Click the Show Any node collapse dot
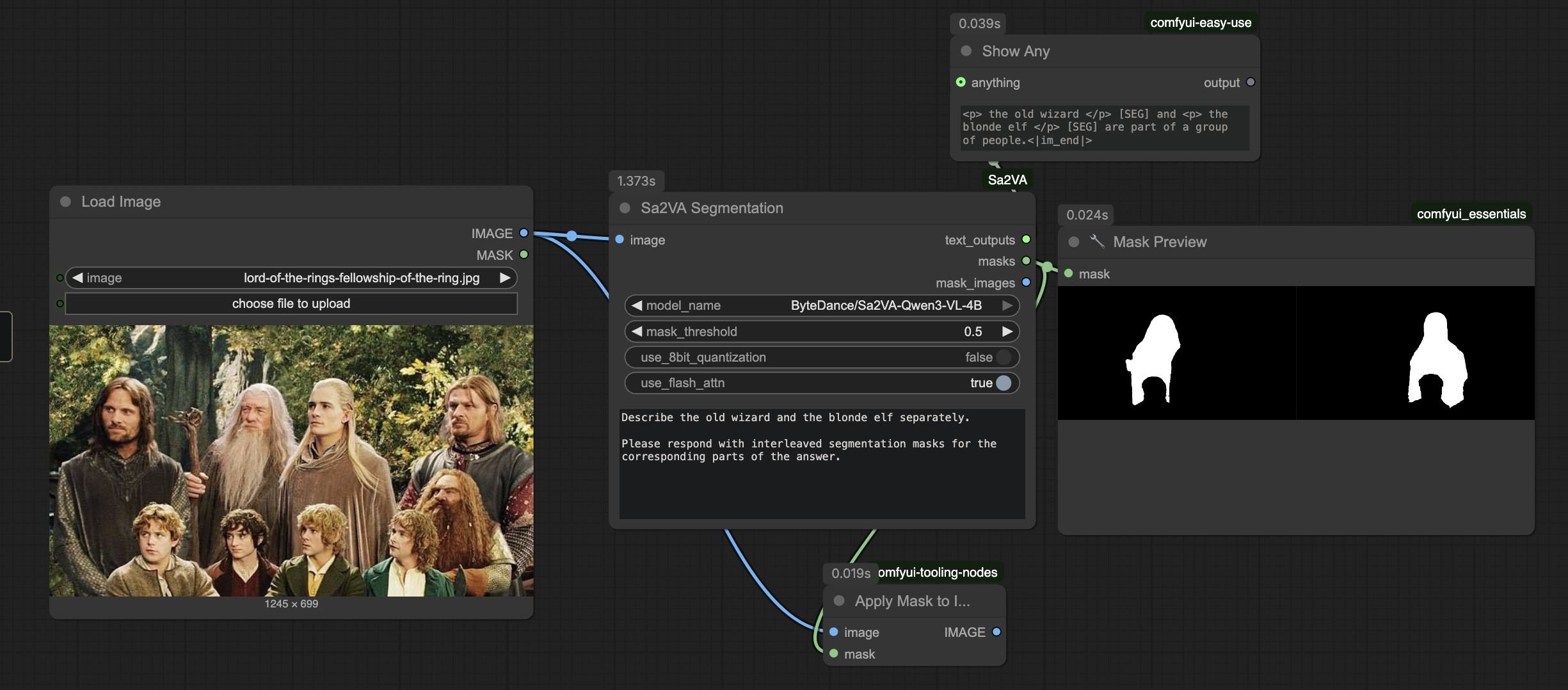The image size is (1568, 690). (x=966, y=51)
